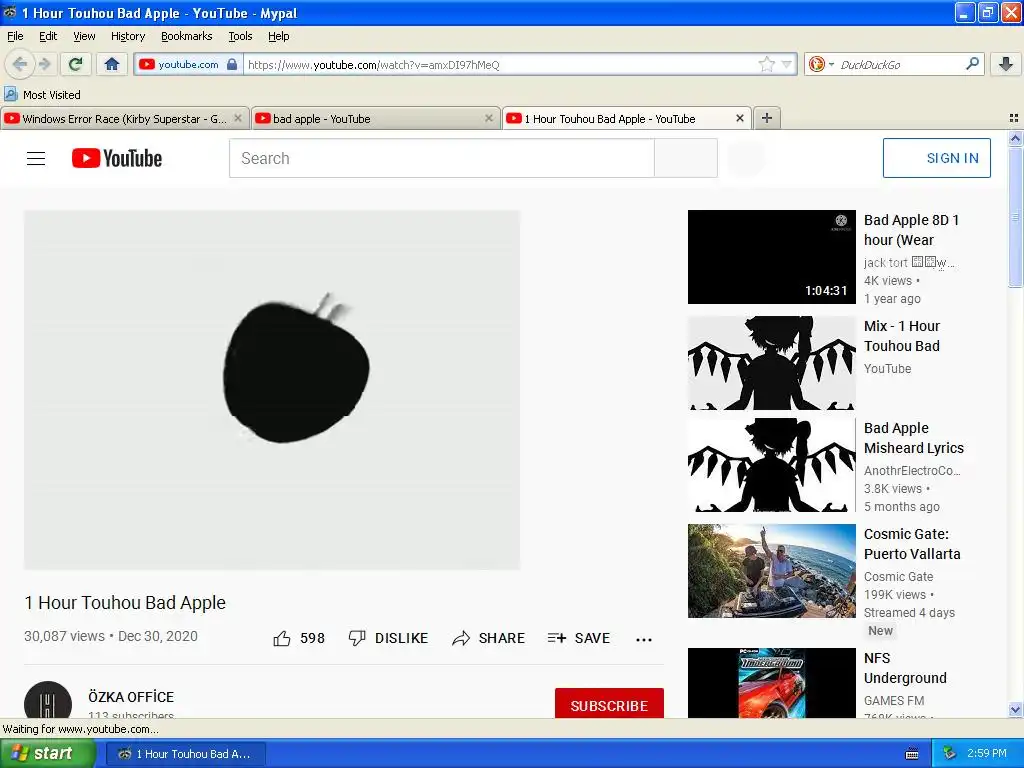Open the more actions three-dot menu

point(644,639)
